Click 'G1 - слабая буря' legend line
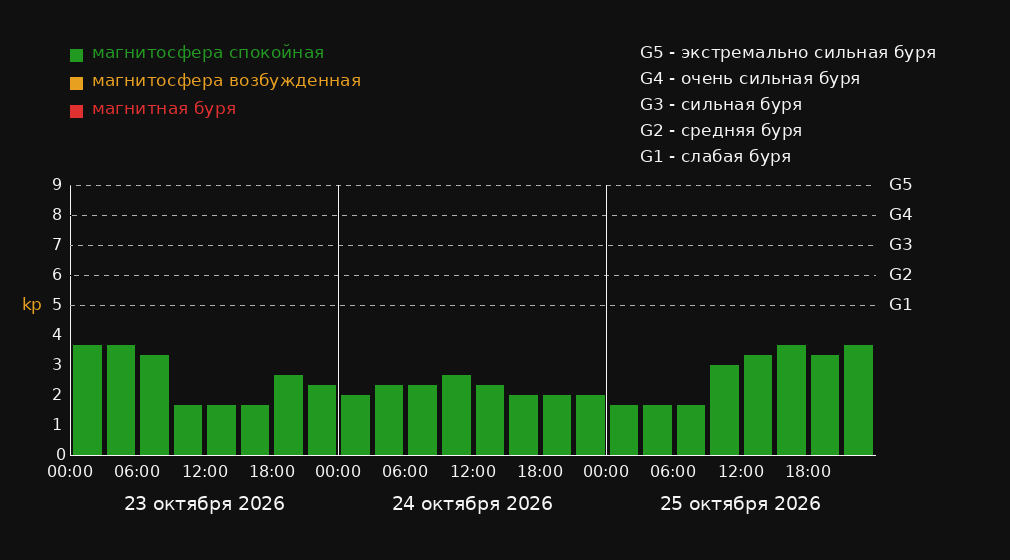The height and width of the screenshot is (560, 1010). (x=715, y=157)
